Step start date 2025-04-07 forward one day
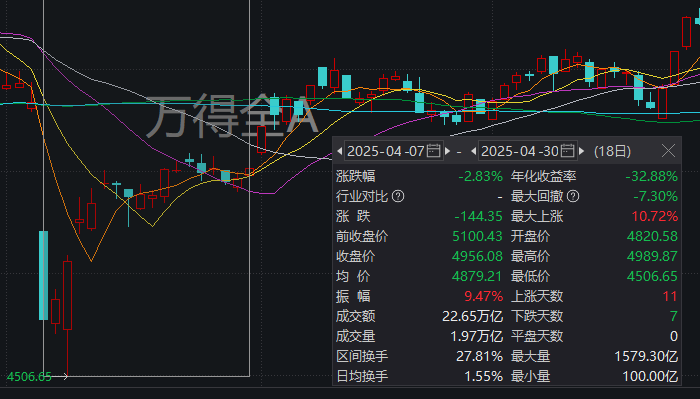Viewport: 700px width, 399px height. [447, 151]
